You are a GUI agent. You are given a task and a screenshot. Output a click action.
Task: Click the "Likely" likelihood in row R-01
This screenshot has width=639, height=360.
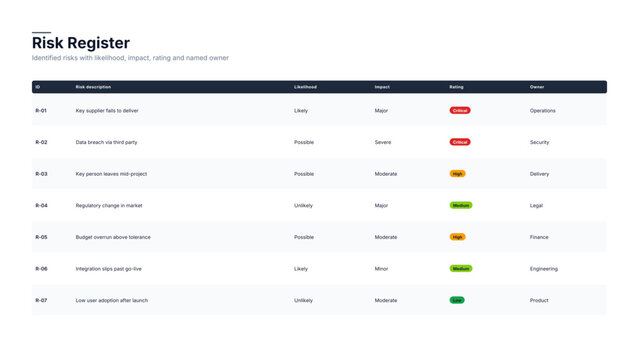[x=301, y=110]
